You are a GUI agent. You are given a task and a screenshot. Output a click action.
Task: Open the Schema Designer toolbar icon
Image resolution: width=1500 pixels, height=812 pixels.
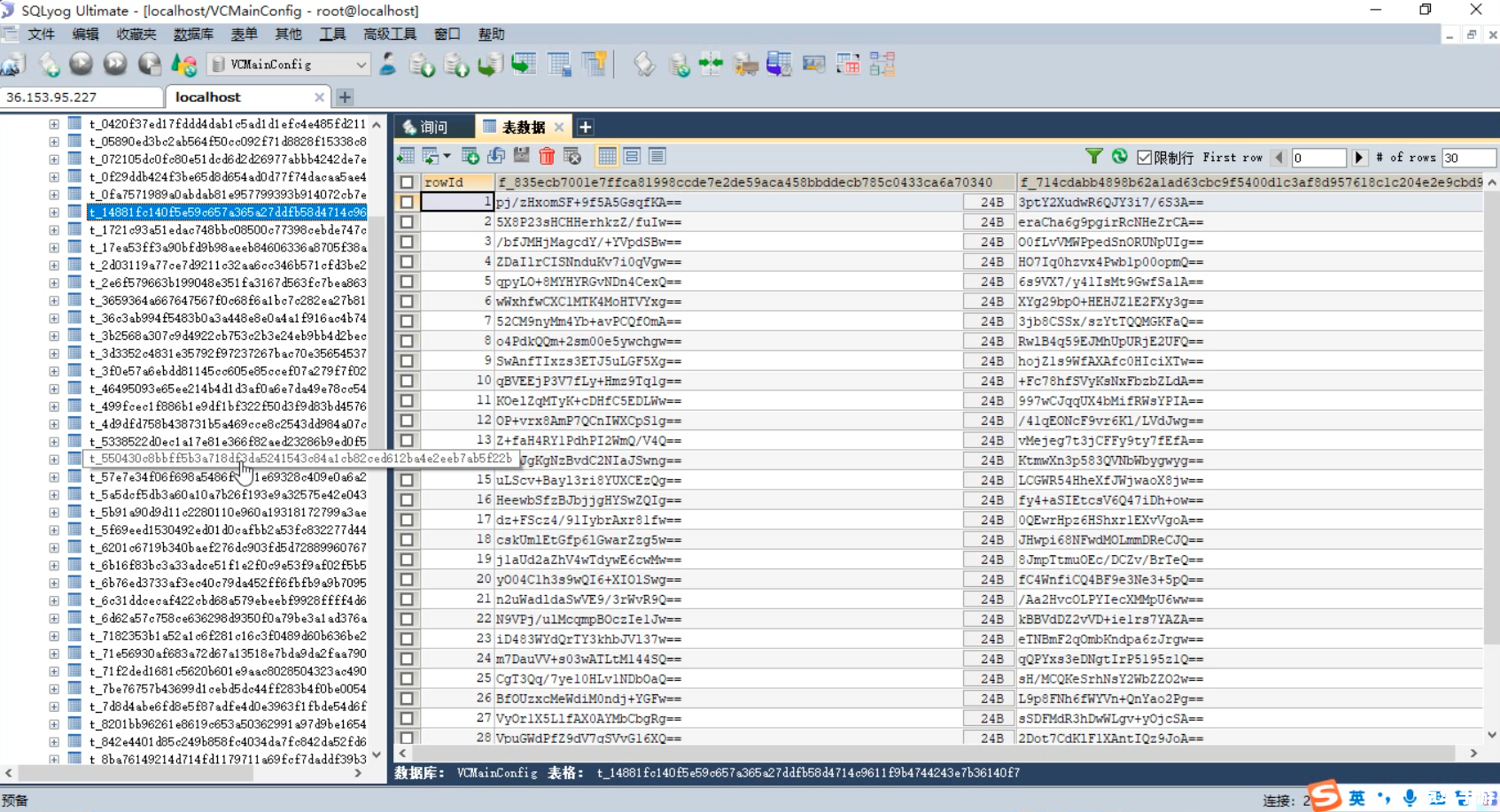tap(882, 64)
